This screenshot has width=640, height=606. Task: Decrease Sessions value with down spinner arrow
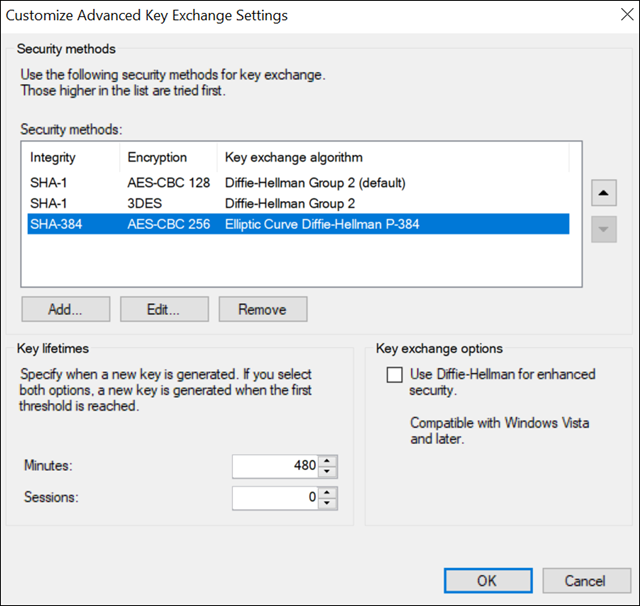pos(327,503)
